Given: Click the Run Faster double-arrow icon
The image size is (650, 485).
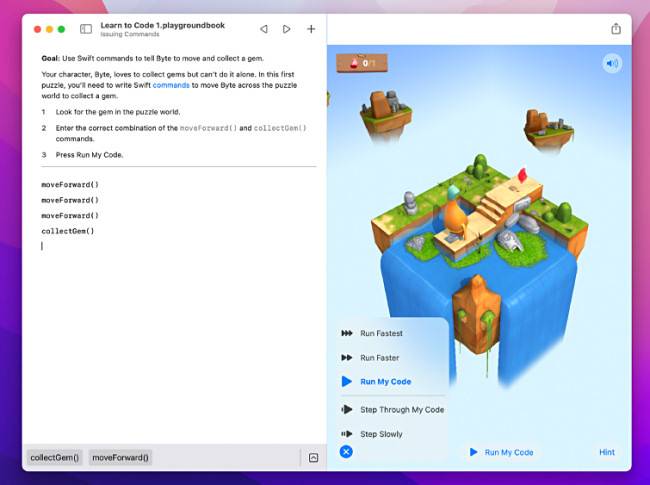Looking at the screenshot, I should point(347,358).
